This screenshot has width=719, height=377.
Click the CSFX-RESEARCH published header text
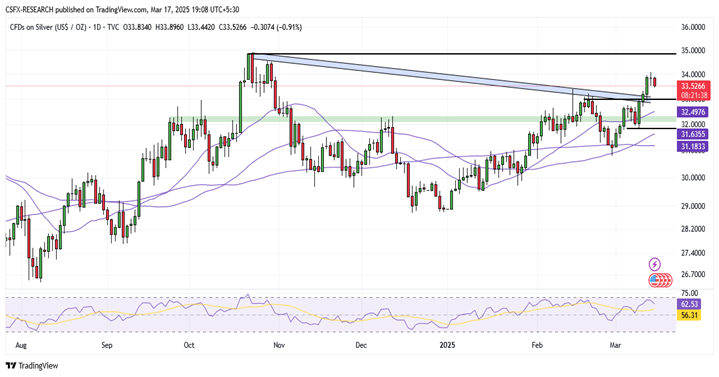tap(122, 10)
